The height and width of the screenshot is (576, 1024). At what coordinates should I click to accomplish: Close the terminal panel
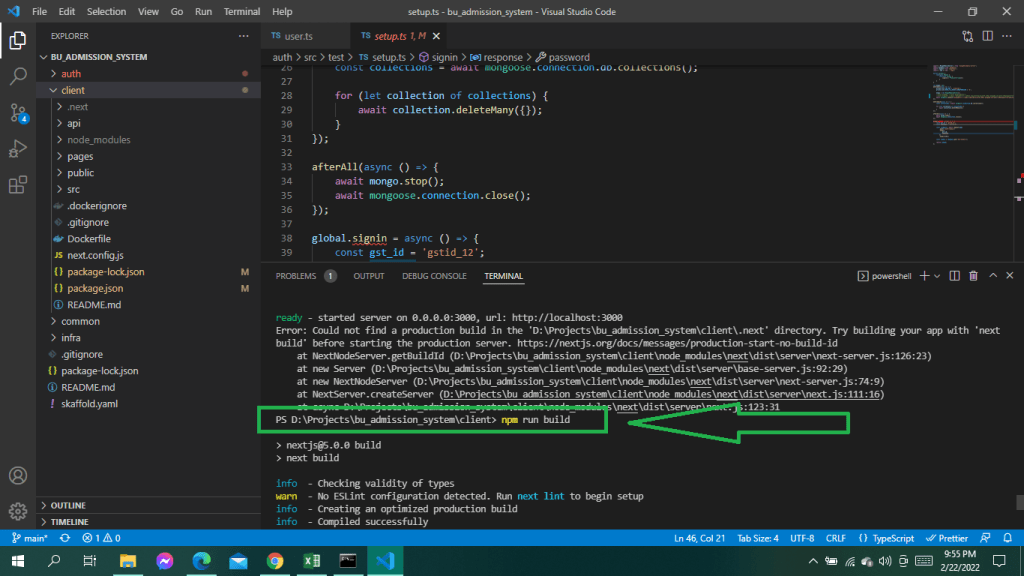1010,276
